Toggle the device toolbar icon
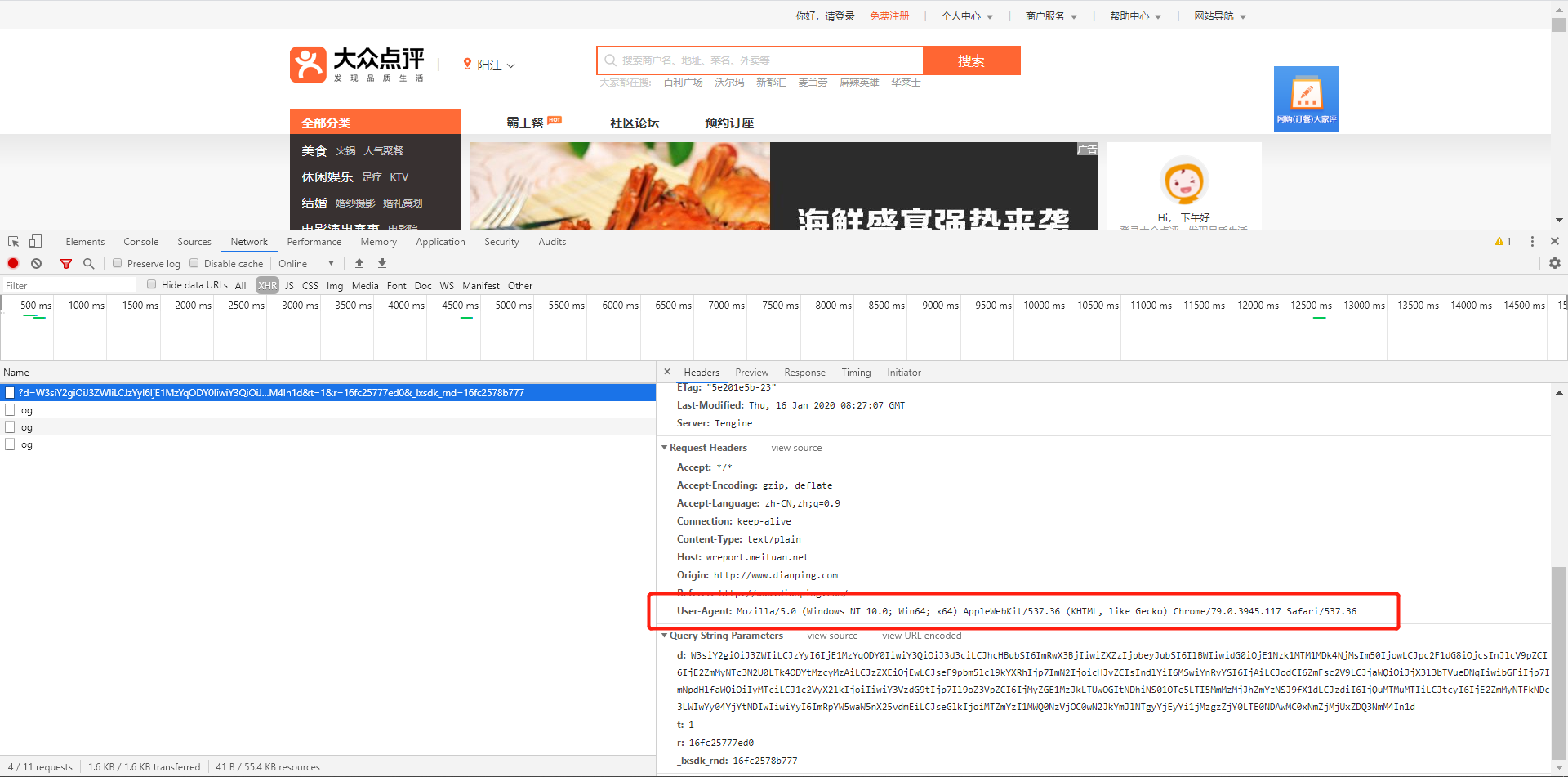Image resolution: width=1568 pixels, height=777 pixels. [35, 242]
